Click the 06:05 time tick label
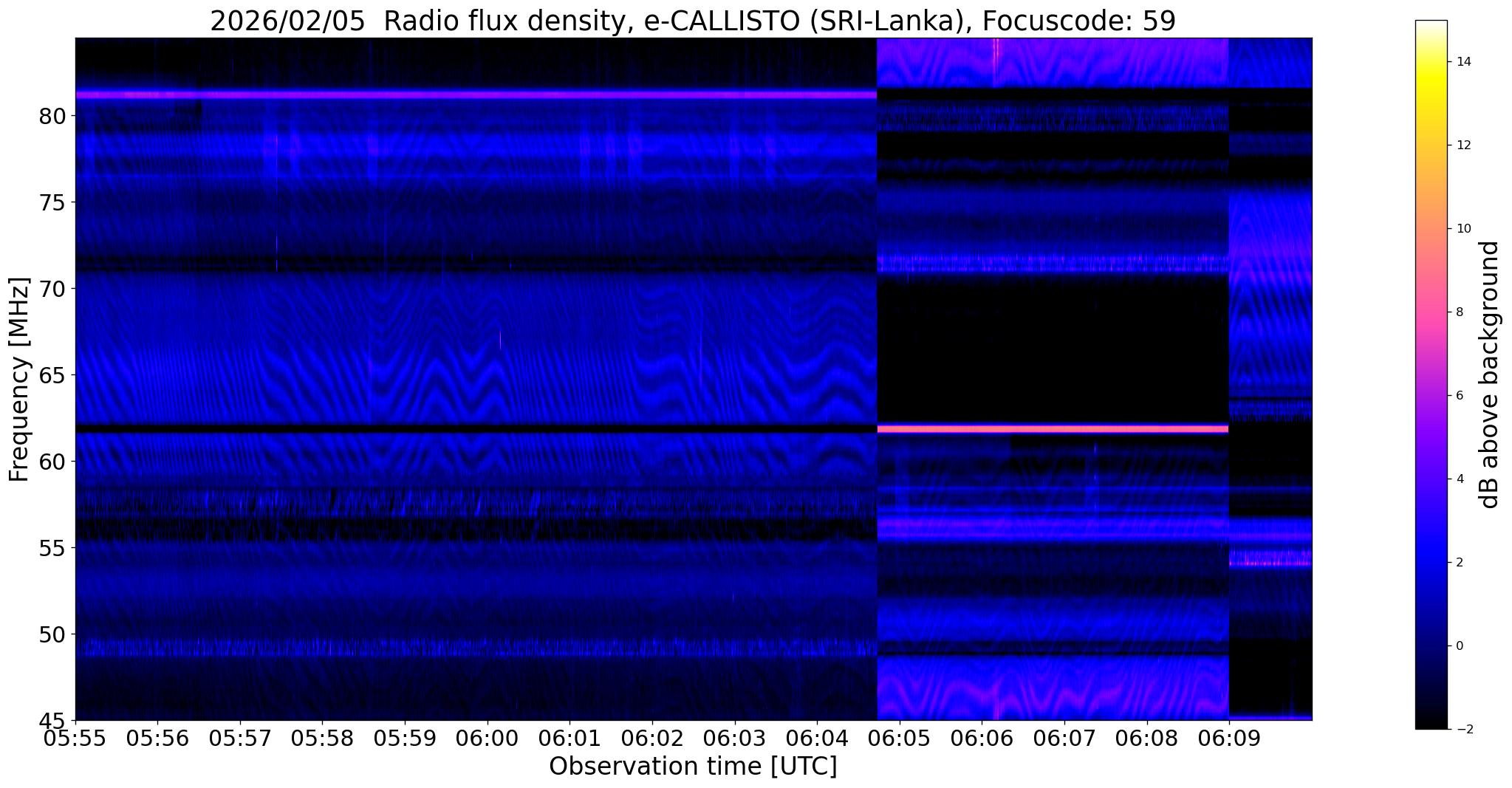This screenshot has width=1512, height=788. [x=900, y=739]
